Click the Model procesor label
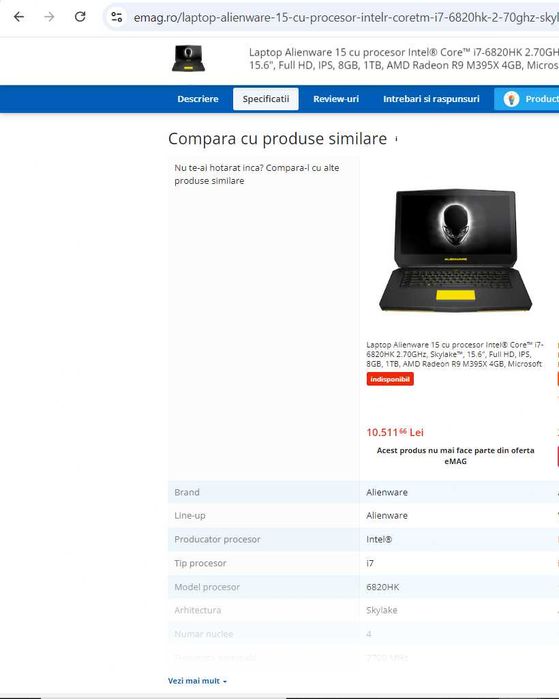This screenshot has height=699, width=559. coord(207,587)
